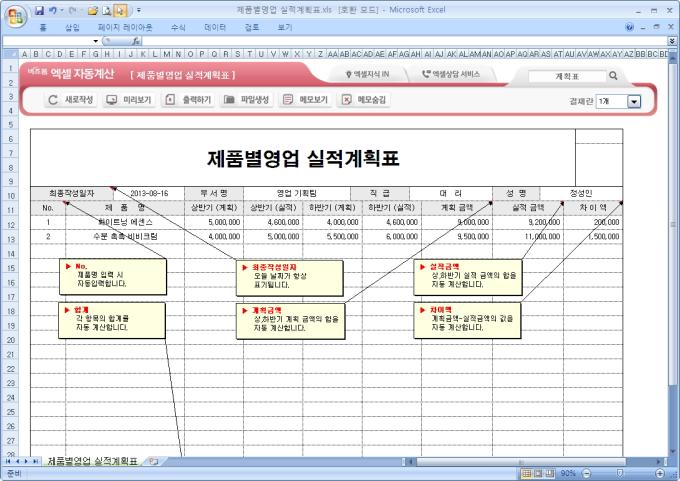Click the 합계 memo note
The image size is (680, 481).
point(112,320)
